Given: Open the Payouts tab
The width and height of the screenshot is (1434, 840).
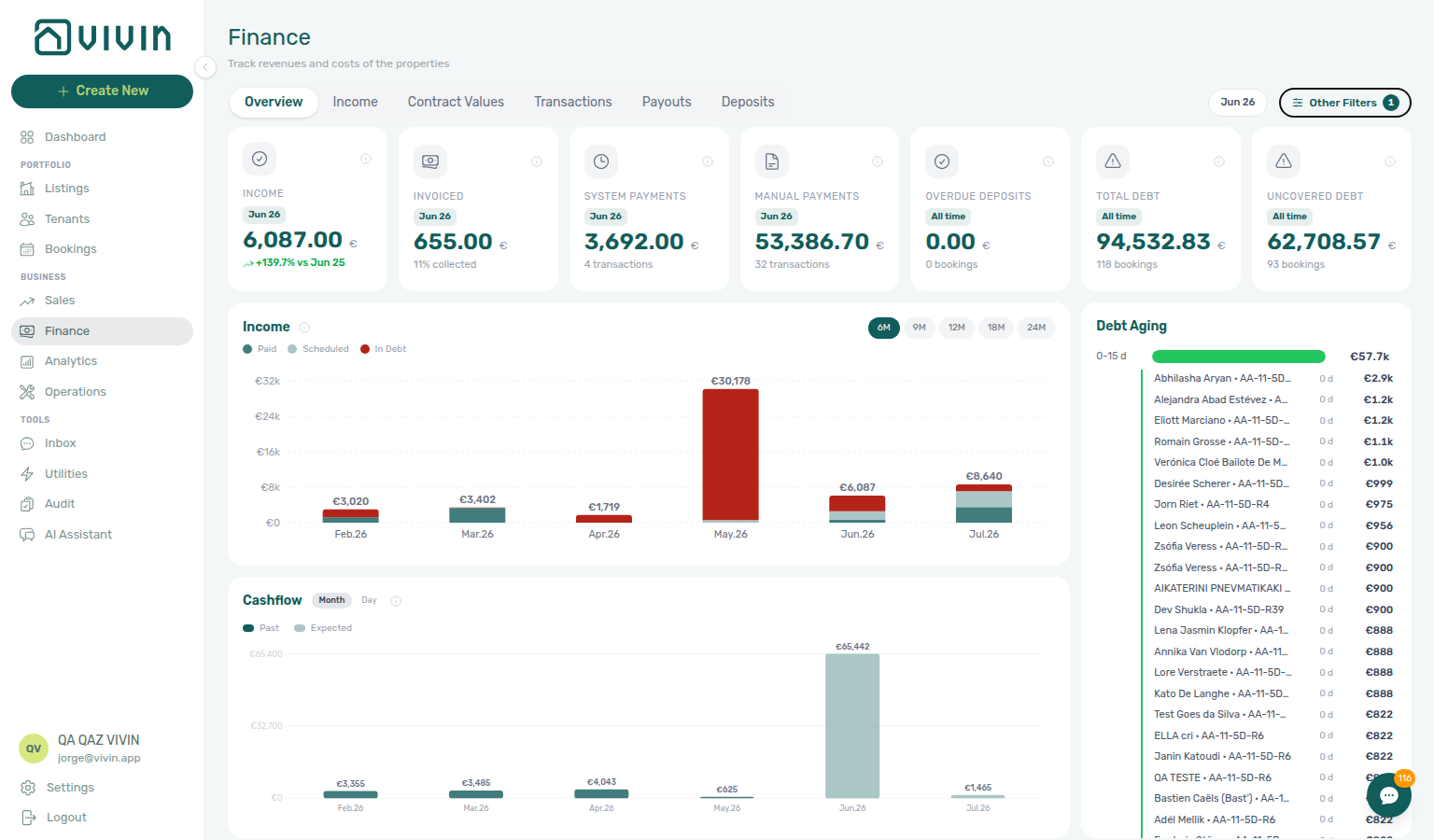Looking at the screenshot, I should [x=667, y=102].
